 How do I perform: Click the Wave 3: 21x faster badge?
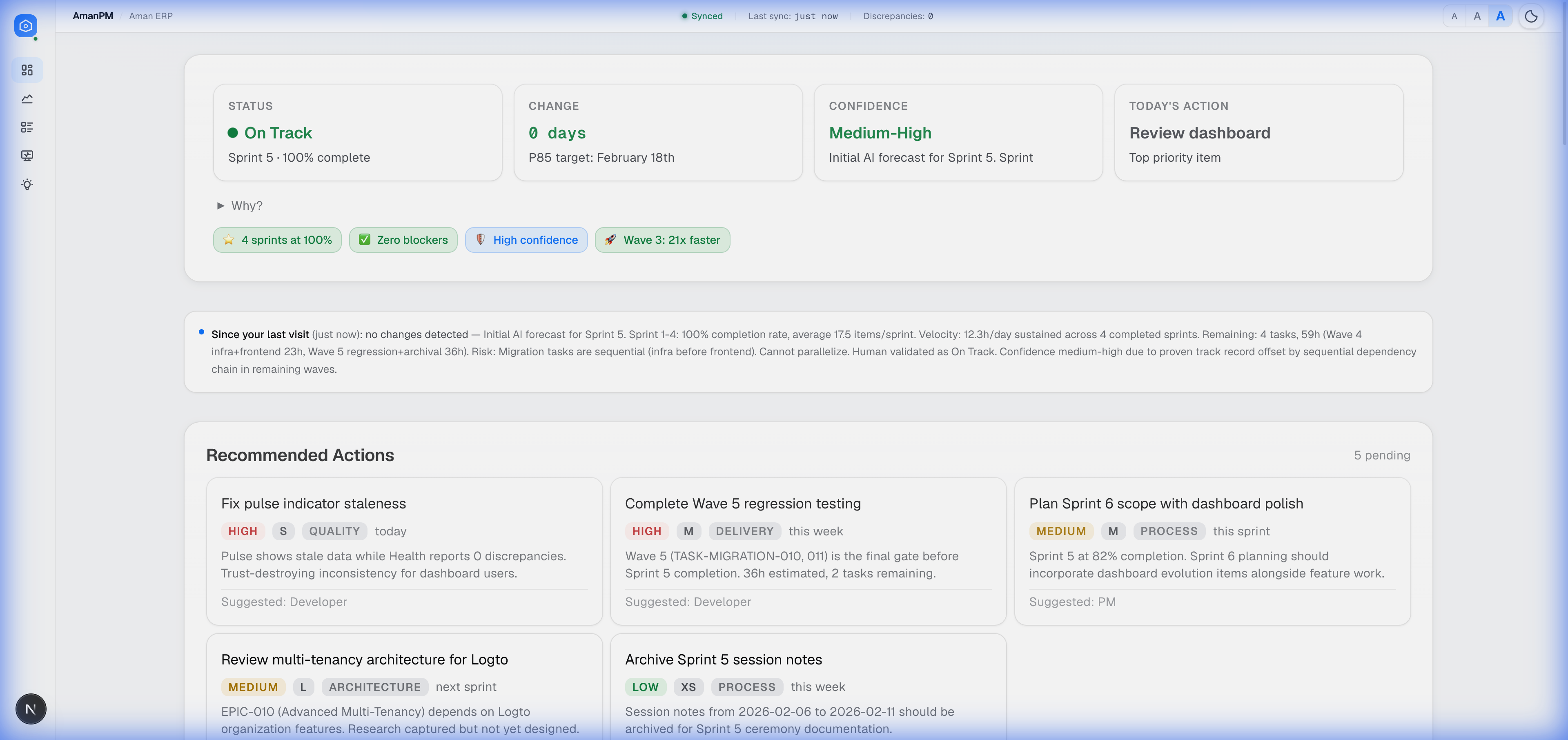[662, 240]
